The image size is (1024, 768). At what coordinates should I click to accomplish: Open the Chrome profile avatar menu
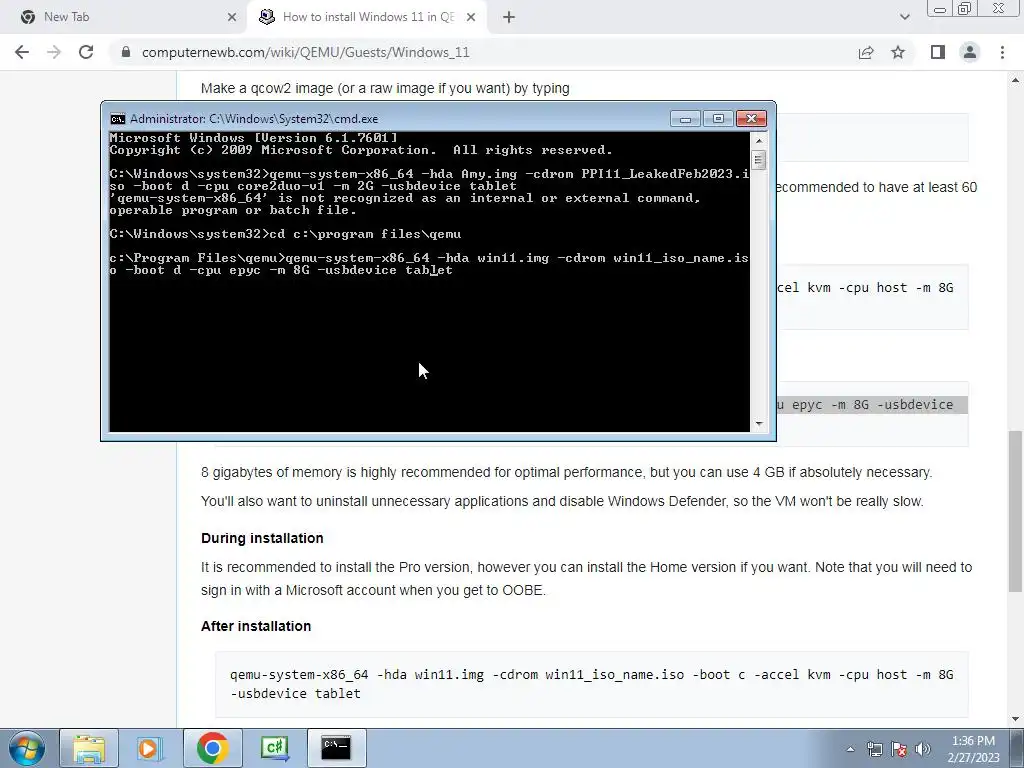click(970, 52)
